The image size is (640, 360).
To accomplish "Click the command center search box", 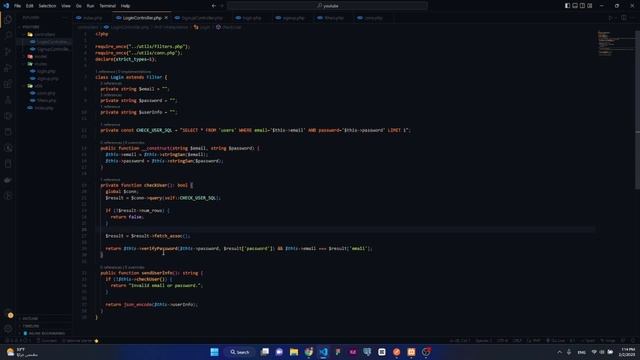I will coord(327,6).
